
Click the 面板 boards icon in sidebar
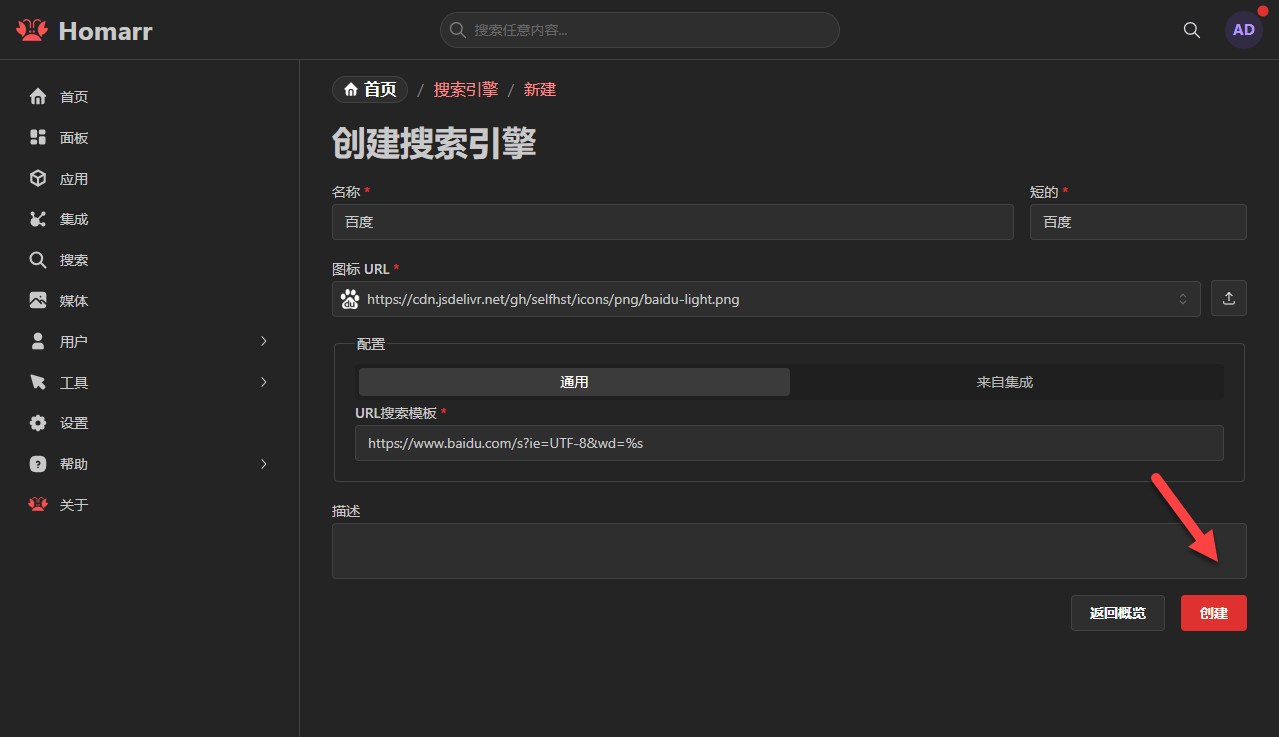coord(38,138)
